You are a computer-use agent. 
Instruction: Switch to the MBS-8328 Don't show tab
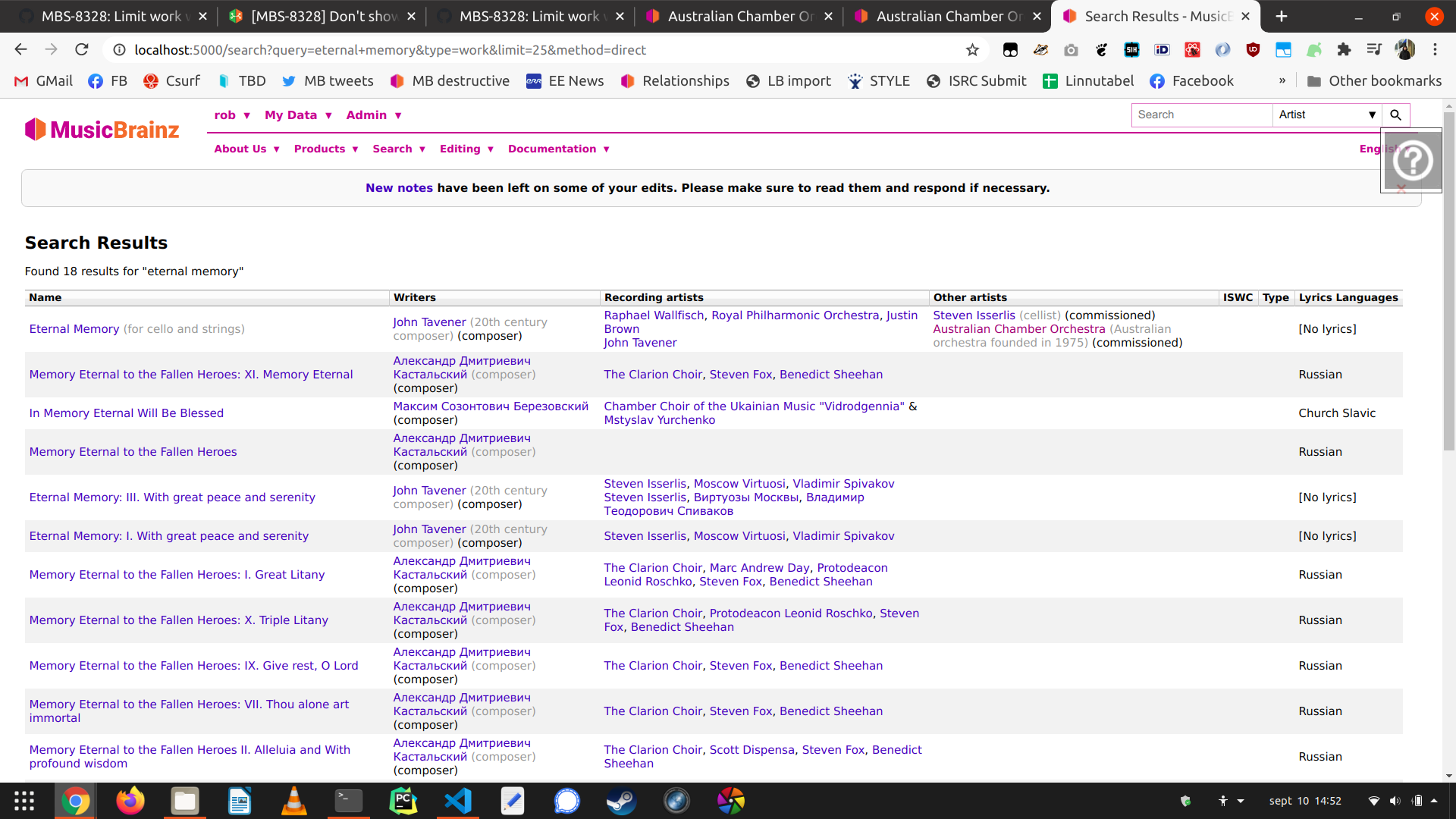click(325, 16)
